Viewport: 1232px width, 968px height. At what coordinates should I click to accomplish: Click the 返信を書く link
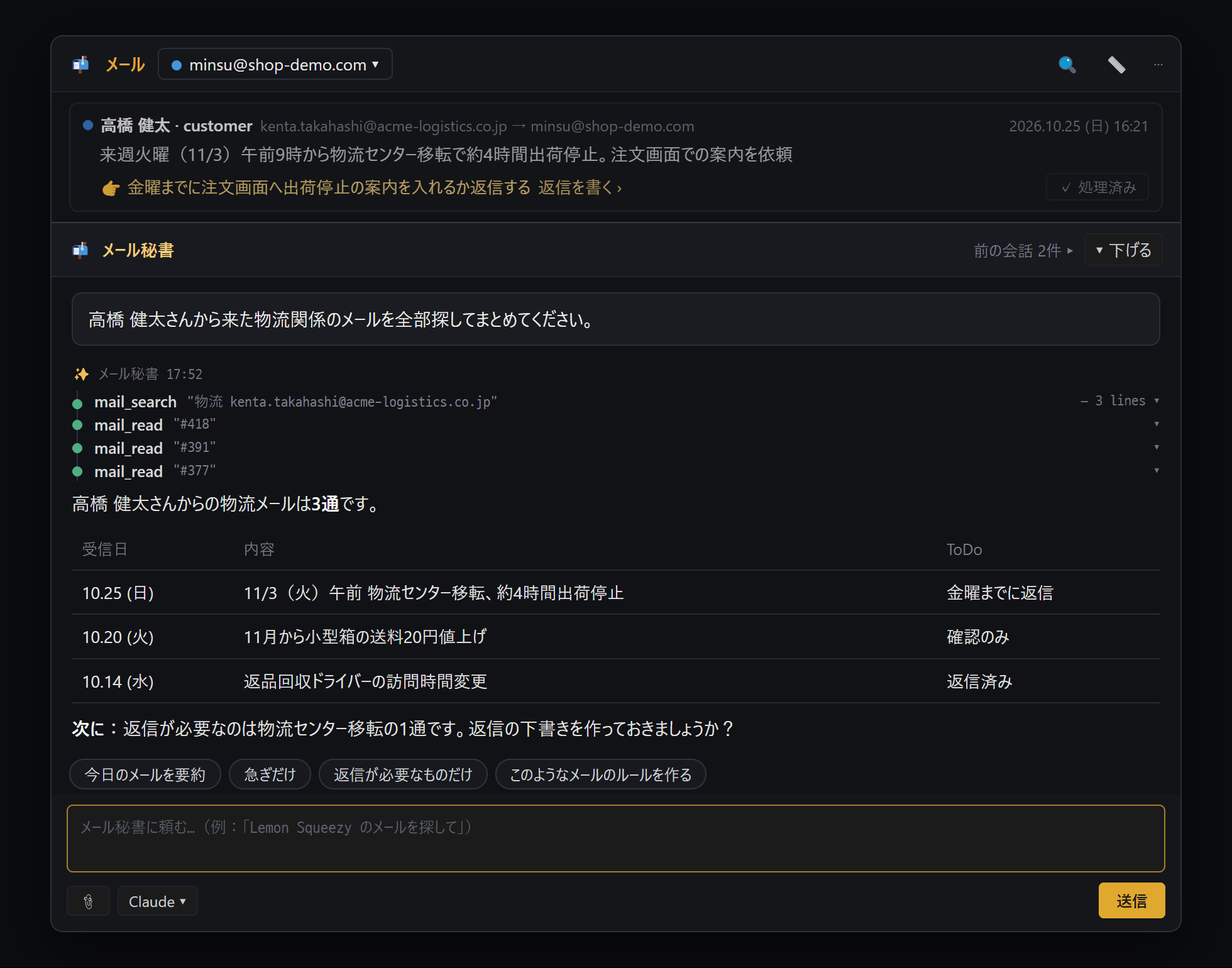(x=580, y=187)
